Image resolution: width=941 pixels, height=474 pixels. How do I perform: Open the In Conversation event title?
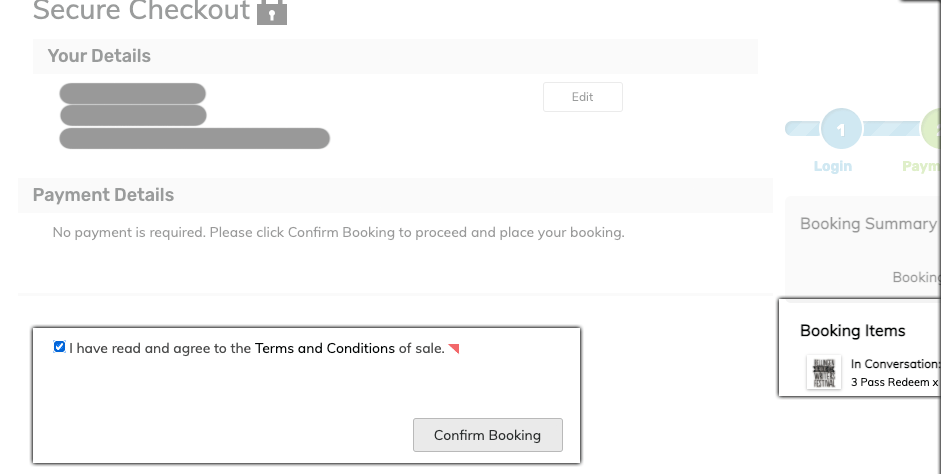pyautogui.click(x=895, y=364)
